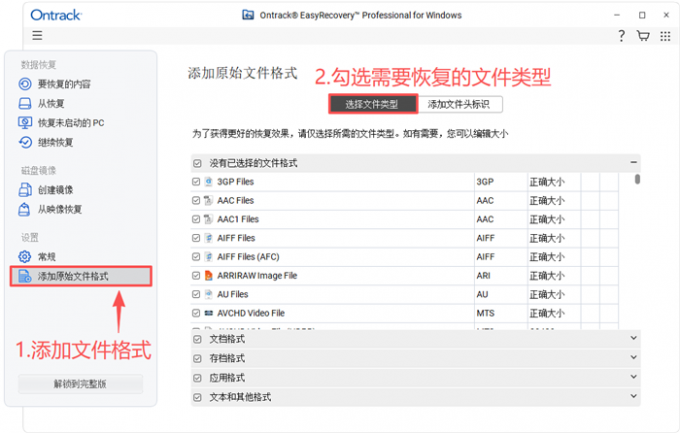The image size is (680, 433).
Task: Click the ARRIRAW Image File icon
Action: (x=209, y=275)
